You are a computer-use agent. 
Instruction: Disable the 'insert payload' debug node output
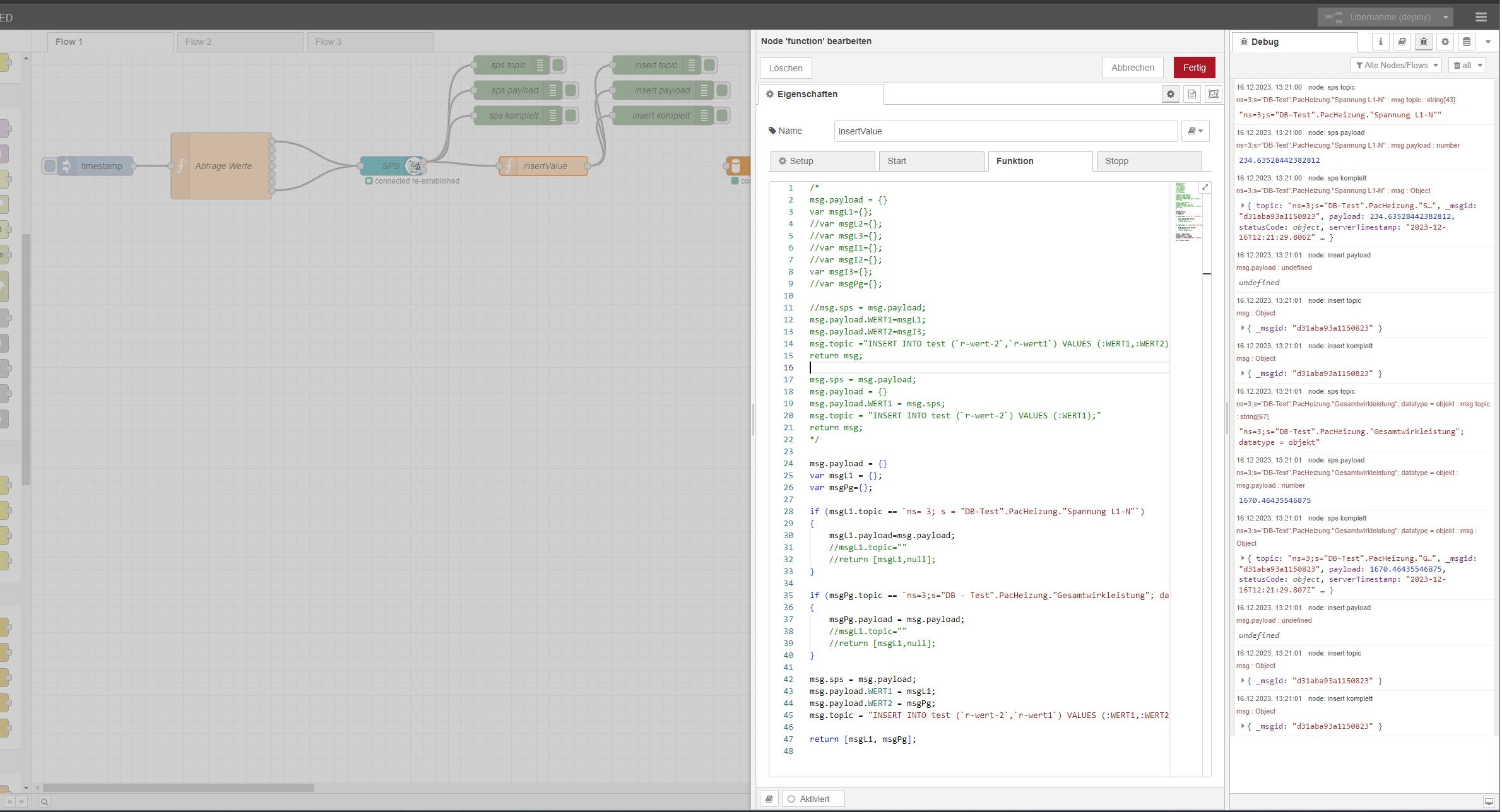721,90
